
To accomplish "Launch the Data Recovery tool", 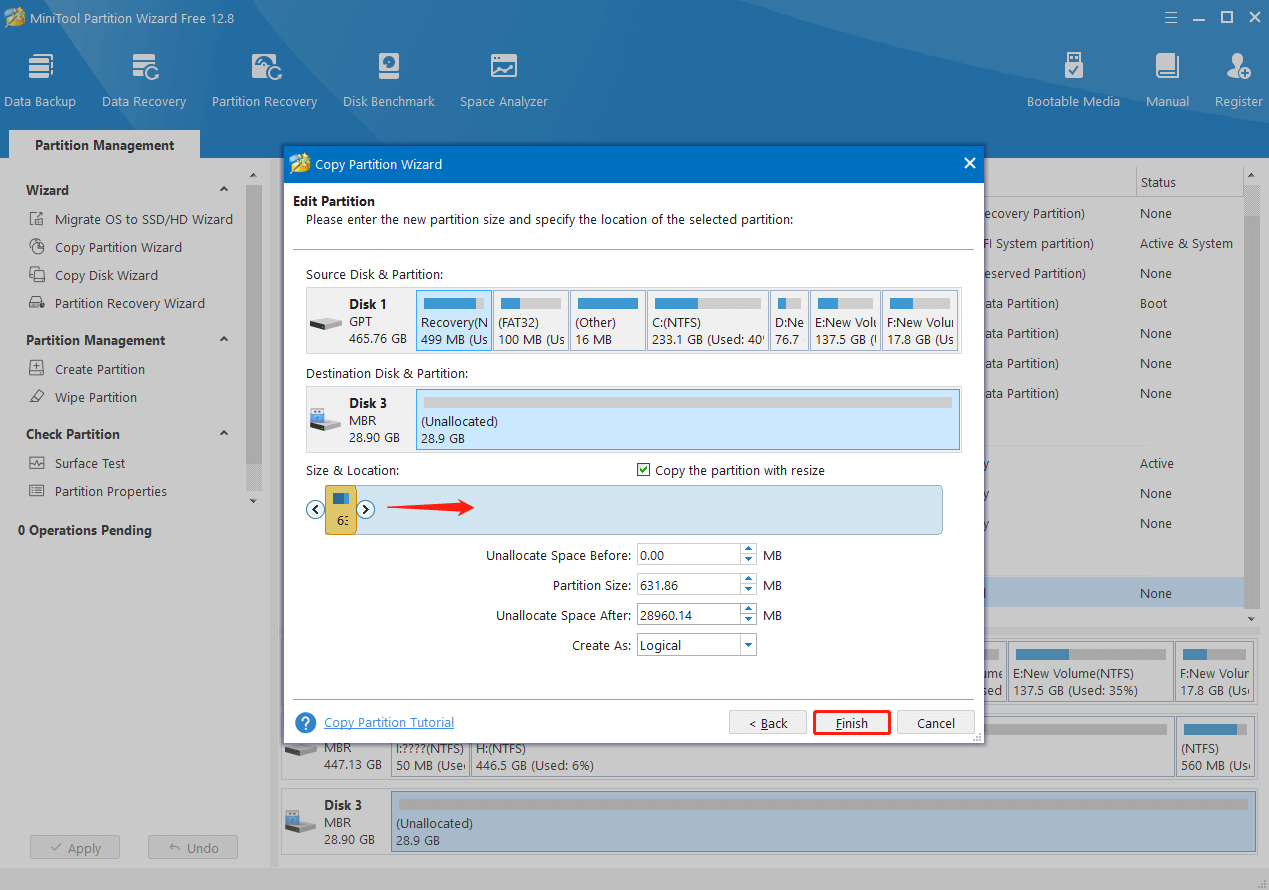I will click(144, 80).
